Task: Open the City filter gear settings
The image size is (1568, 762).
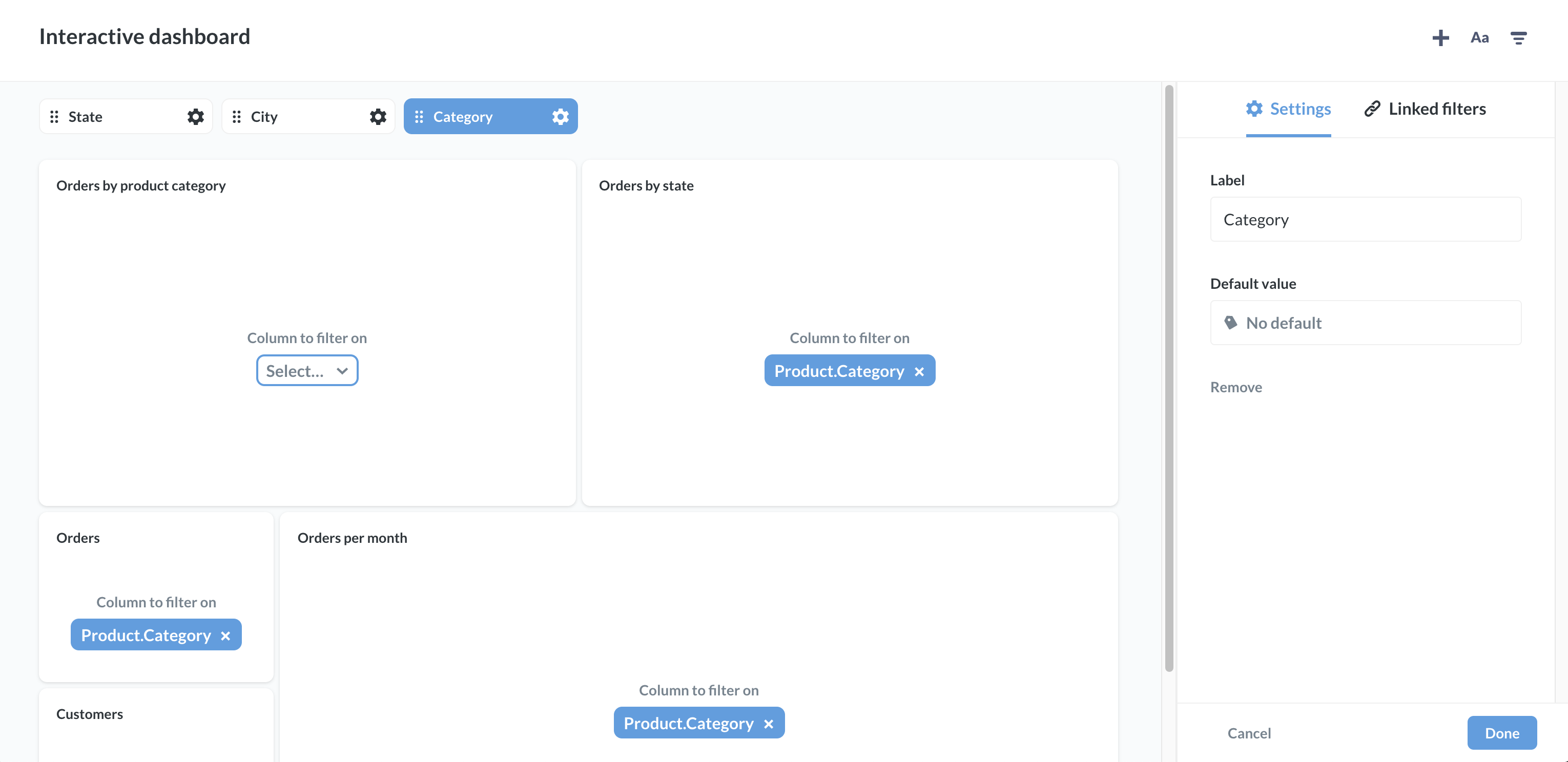Action: tap(378, 116)
